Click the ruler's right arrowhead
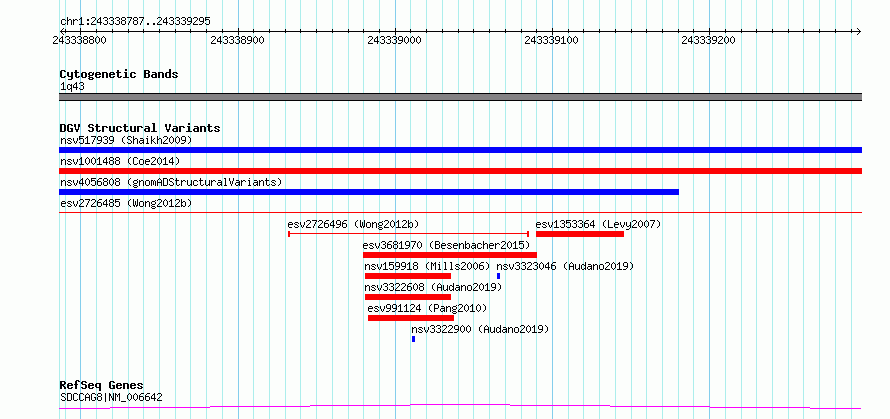The width and height of the screenshot is (890, 419). click(x=858, y=31)
